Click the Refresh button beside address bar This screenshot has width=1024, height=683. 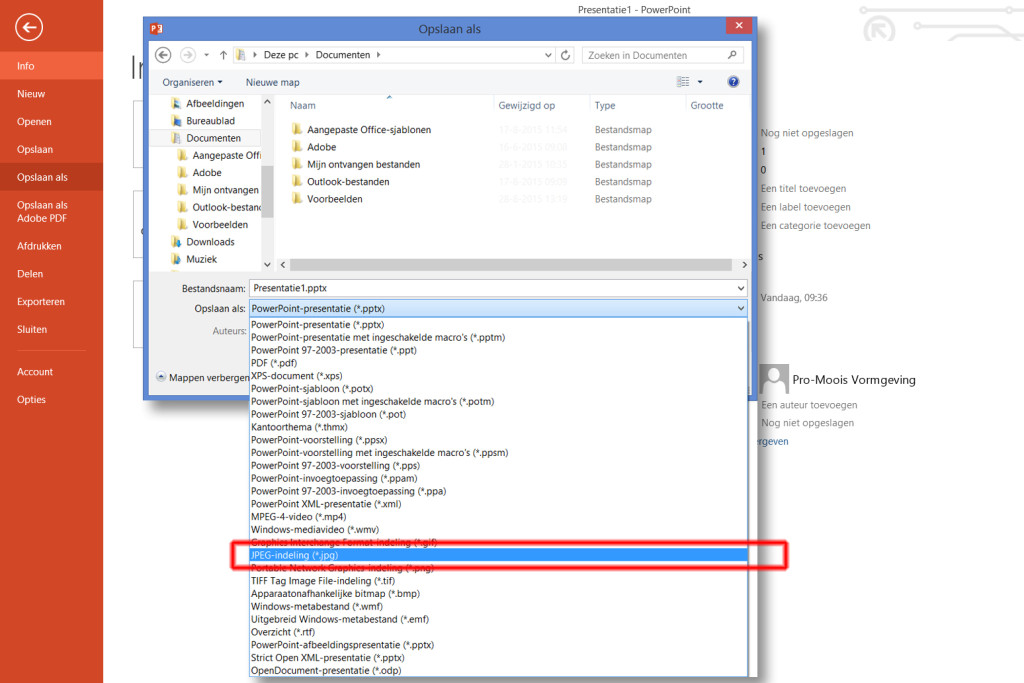pyautogui.click(x=566, y=55)
